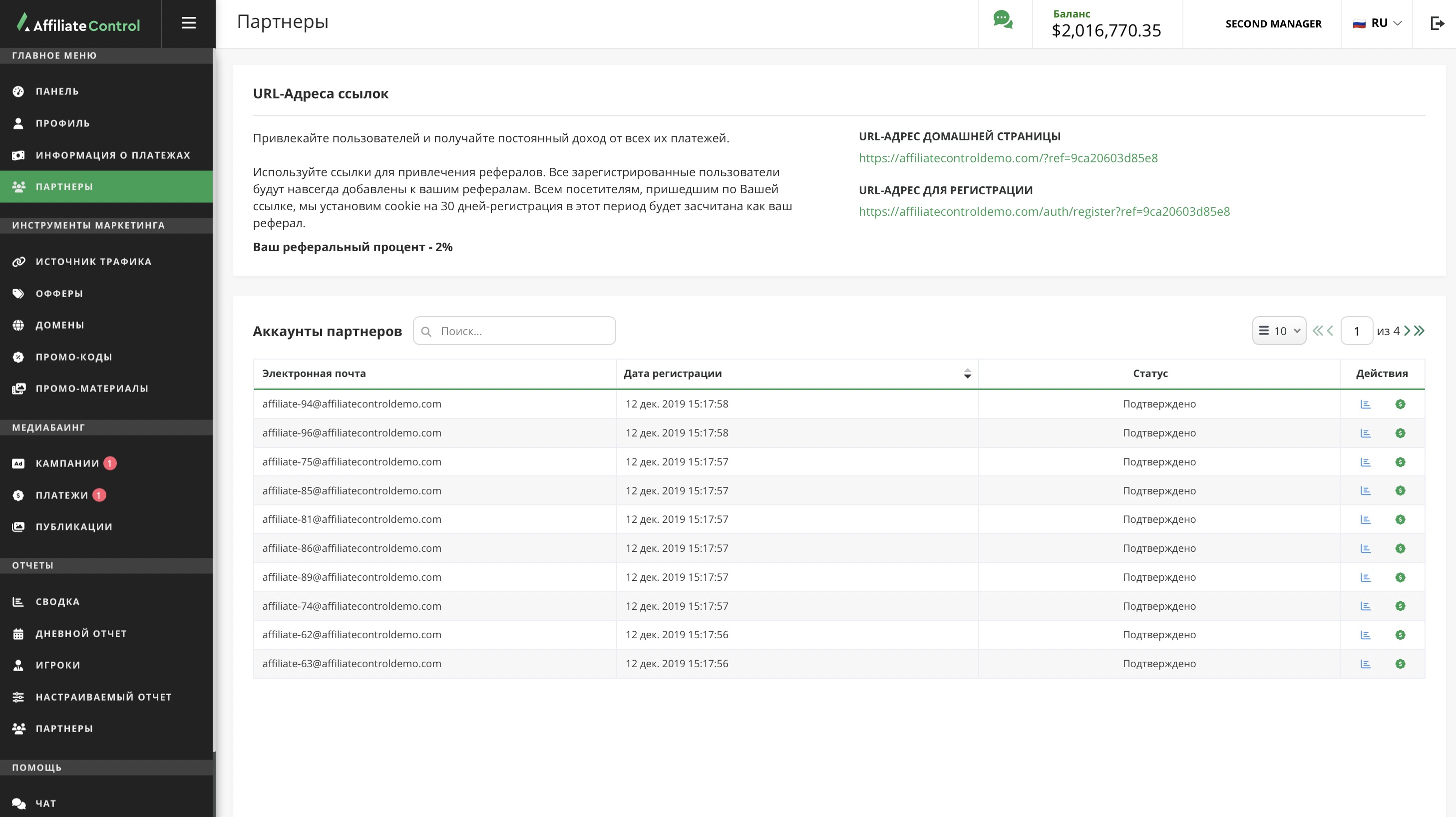Jump to last page double arrow
This screenshot has width=1456, height=817.
(1420, 331)
